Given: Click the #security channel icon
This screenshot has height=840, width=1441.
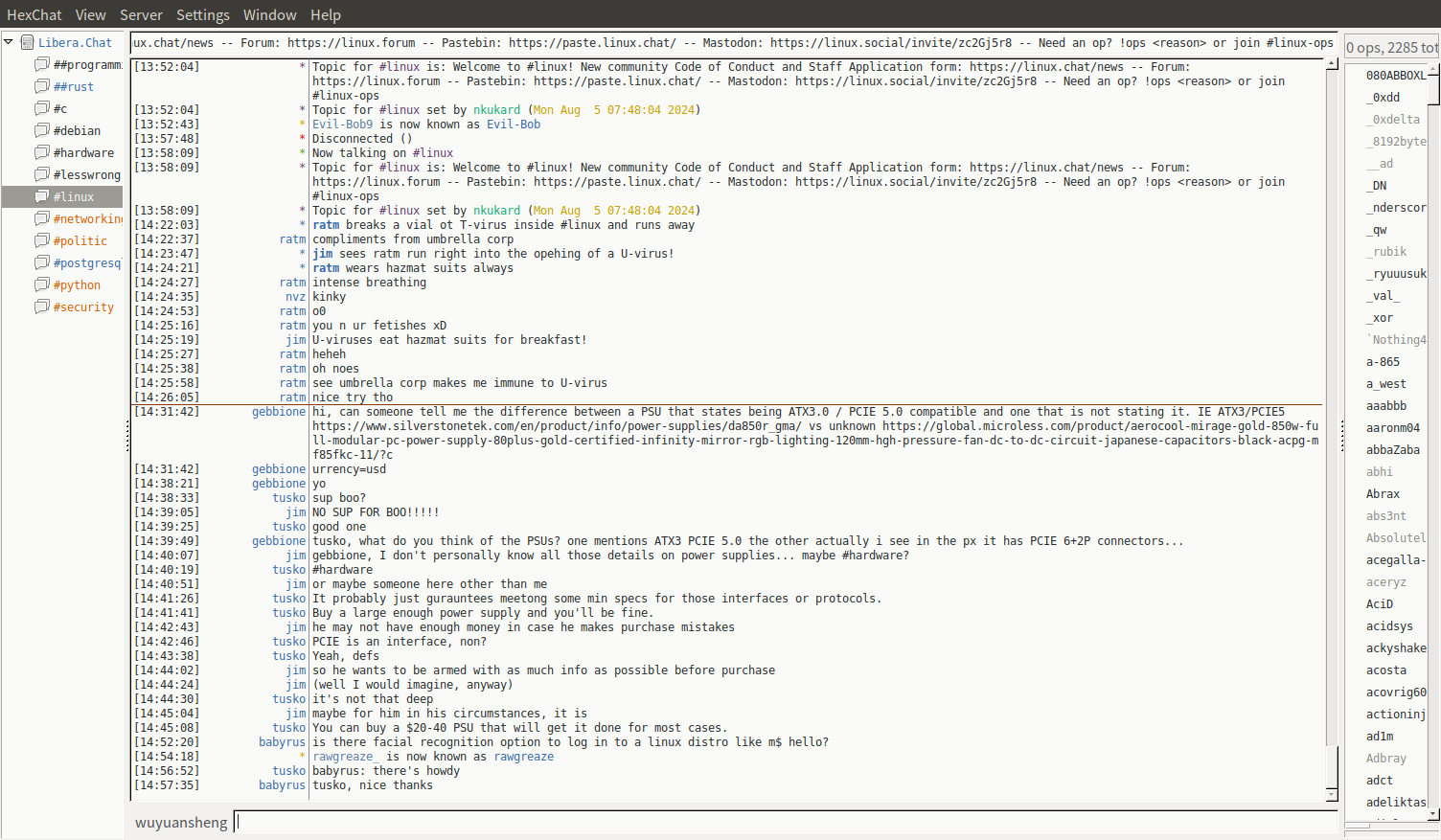Looking at the screenshot, I should (42, 306).
